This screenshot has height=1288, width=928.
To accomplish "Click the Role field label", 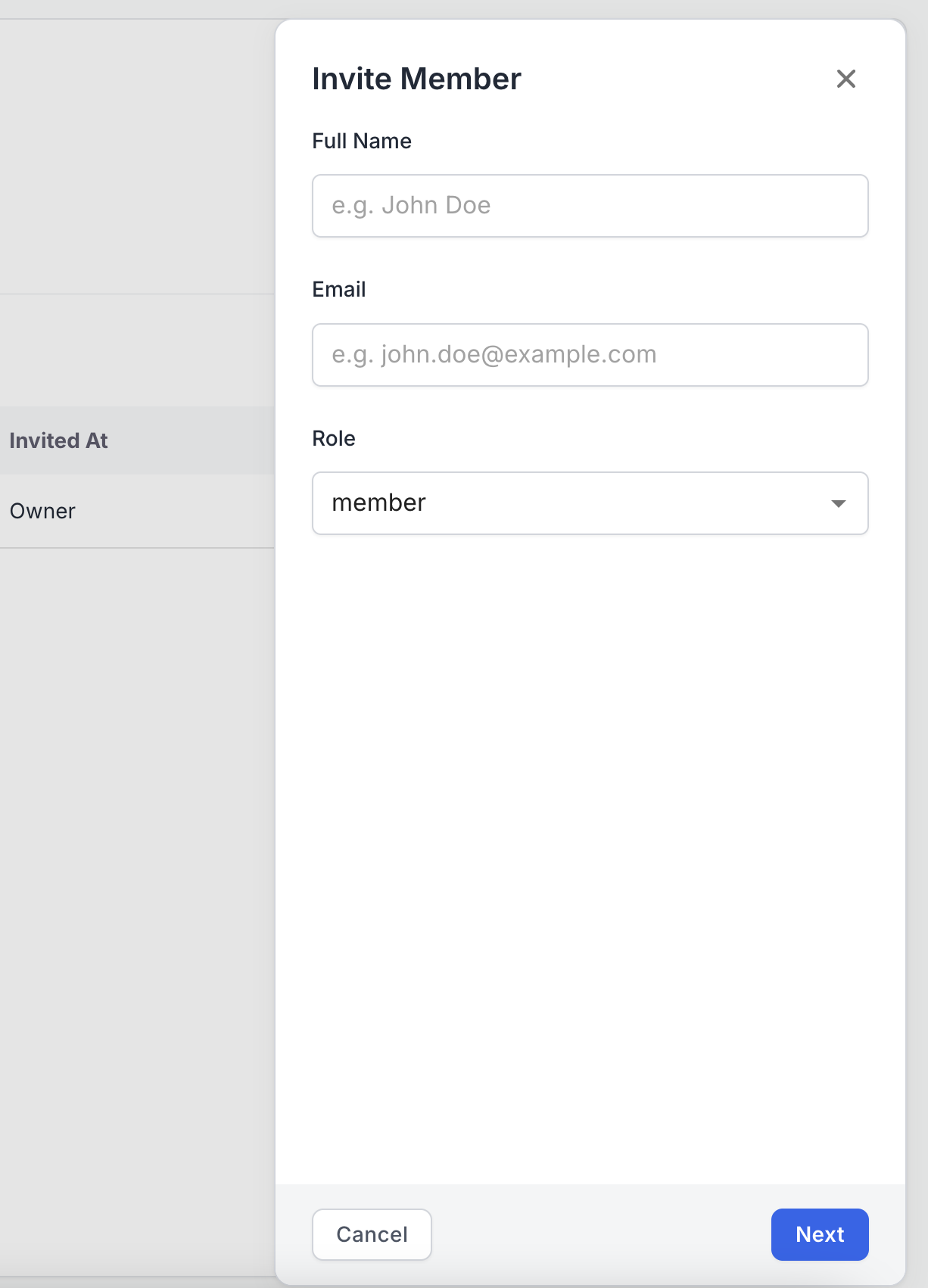I will (334, 438).
